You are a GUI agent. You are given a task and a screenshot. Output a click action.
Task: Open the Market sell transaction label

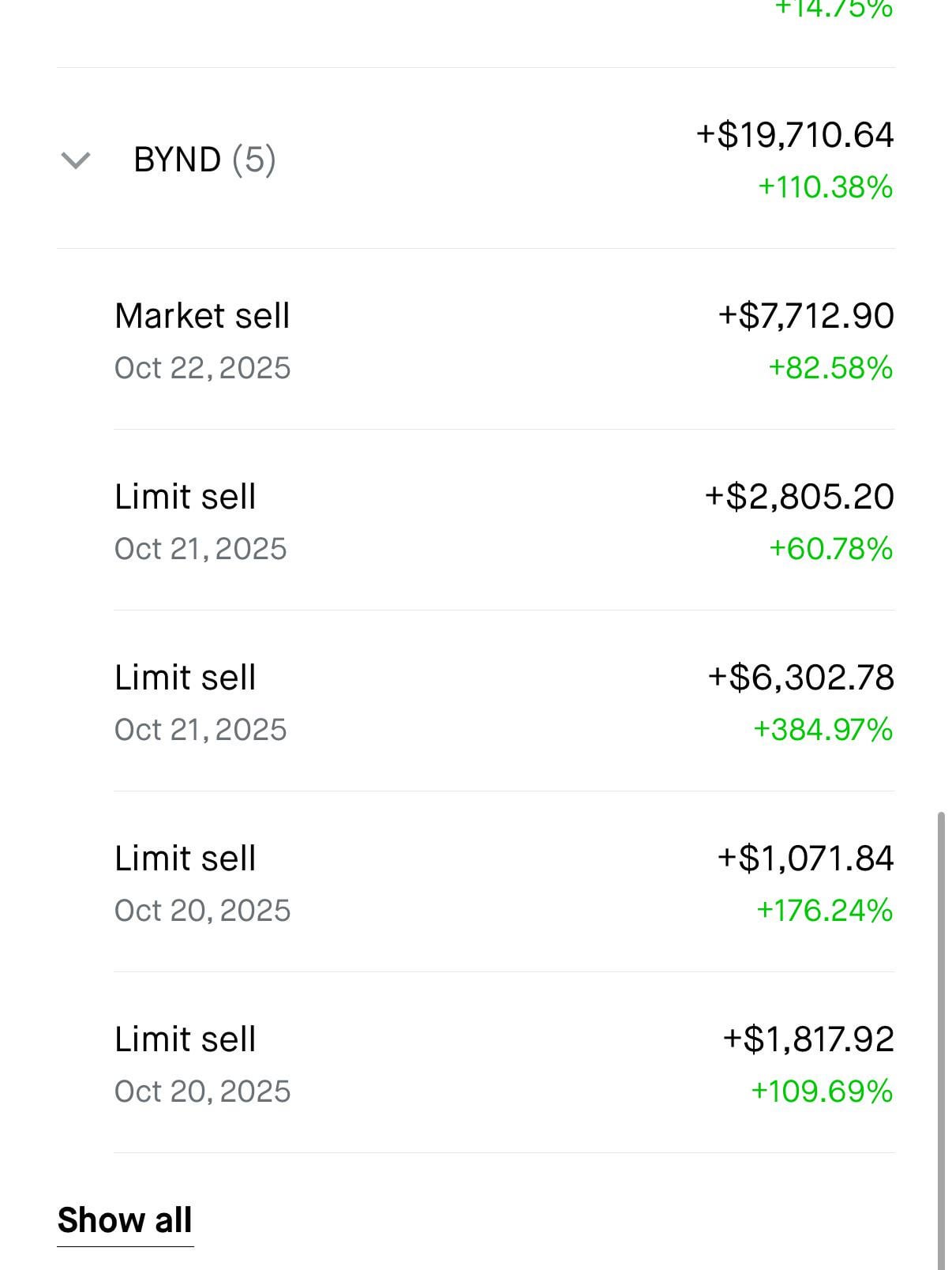[x=202, y=316]
